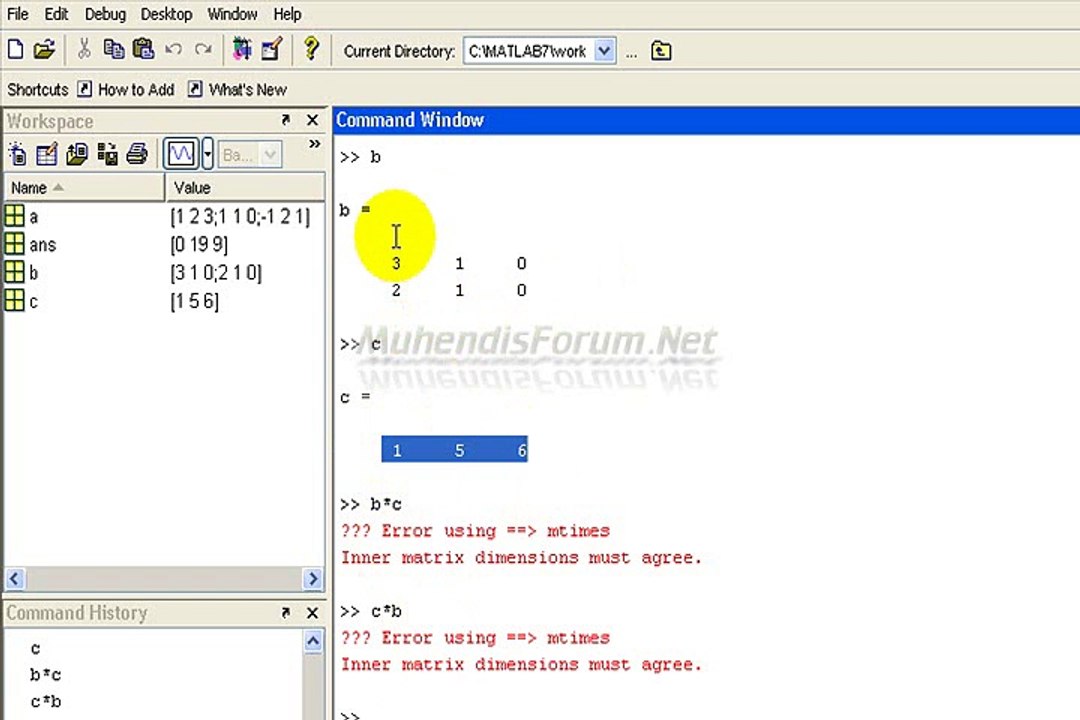Open the Ba... stack dropdown in Workspace
Screen dimensions: 1080x720
coord(250,154)
